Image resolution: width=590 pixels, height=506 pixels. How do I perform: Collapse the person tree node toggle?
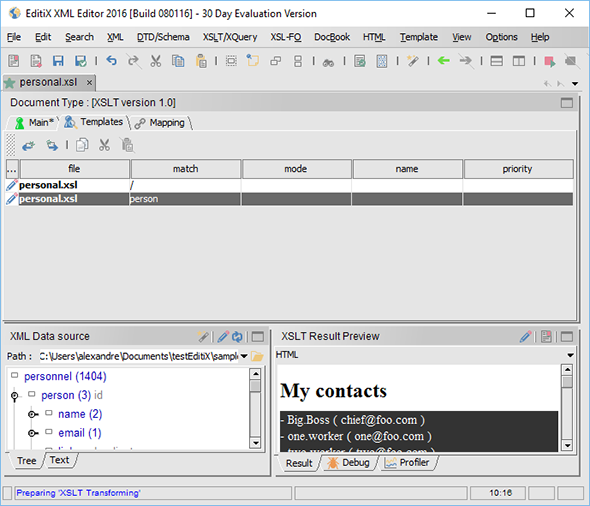[15, 396]
